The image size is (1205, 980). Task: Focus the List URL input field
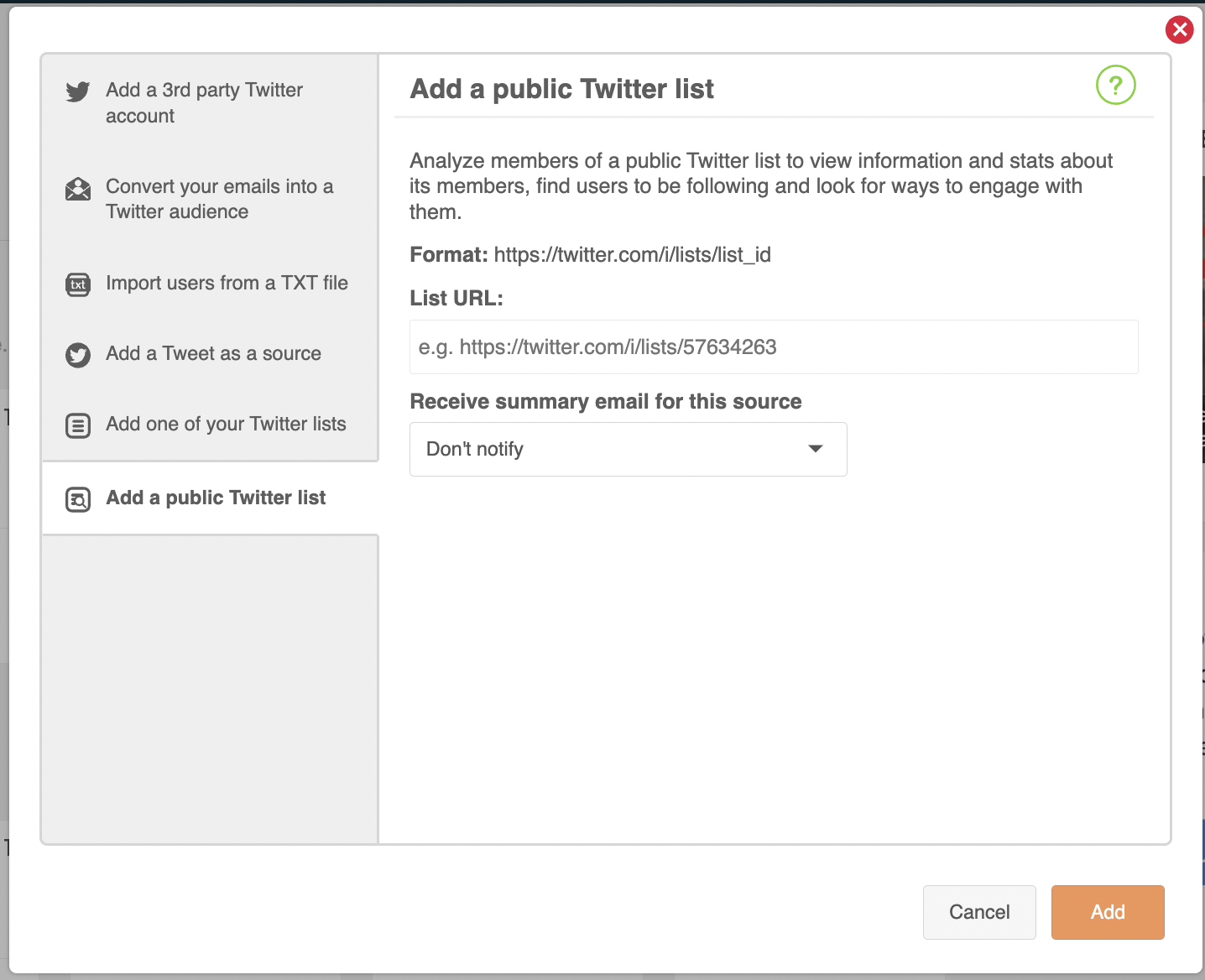click(x=774, y=347)
